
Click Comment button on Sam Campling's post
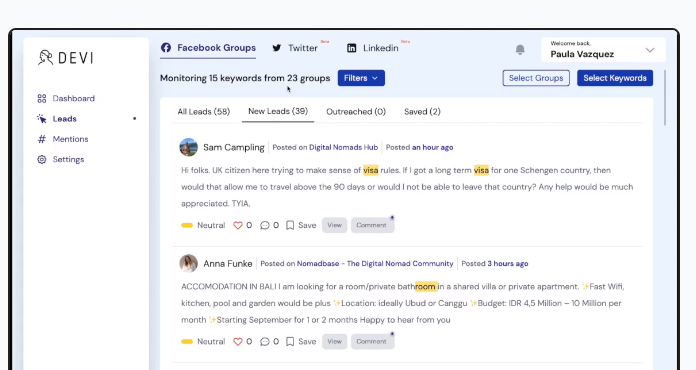coord(372,225)
